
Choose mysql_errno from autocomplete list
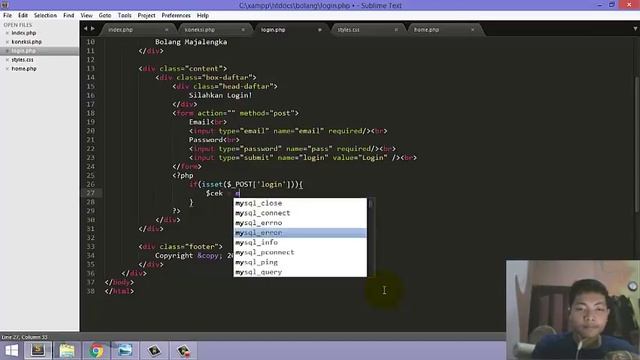click(300, 223)
